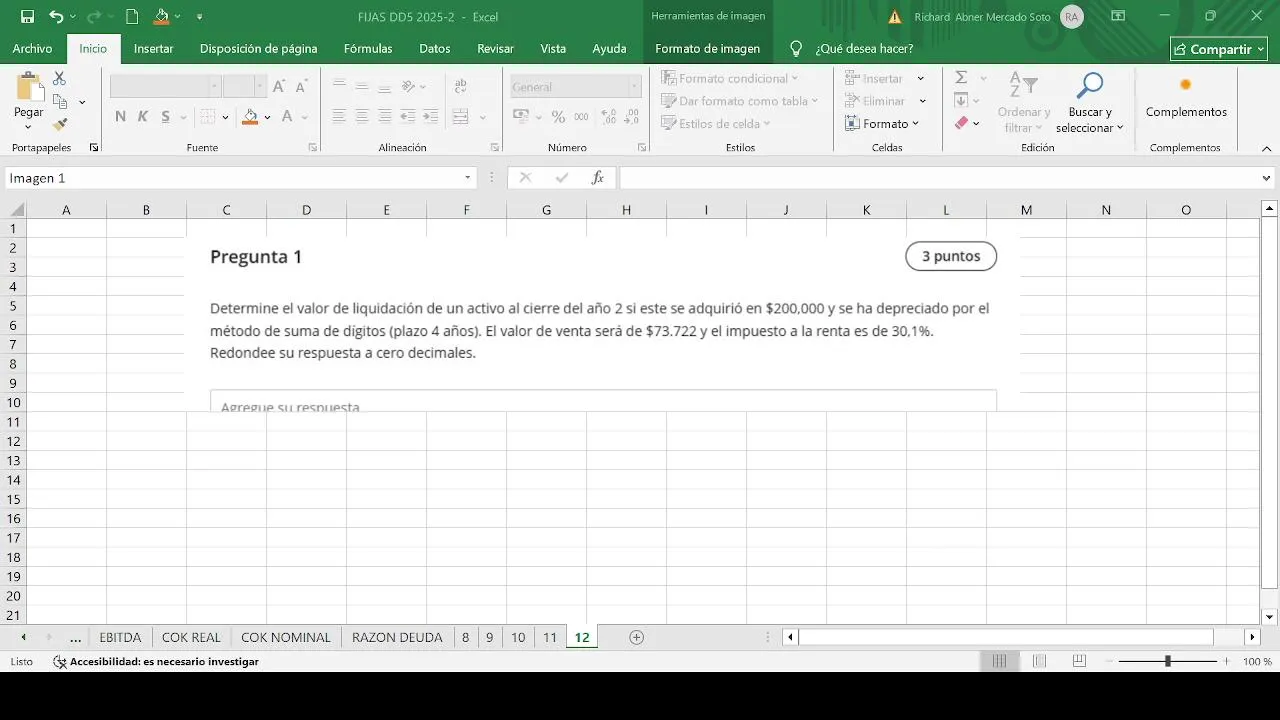The height and width of the screenshot is (720, 1280).
Task: Click sheet tab 10
Action: [x=518, y=637]
